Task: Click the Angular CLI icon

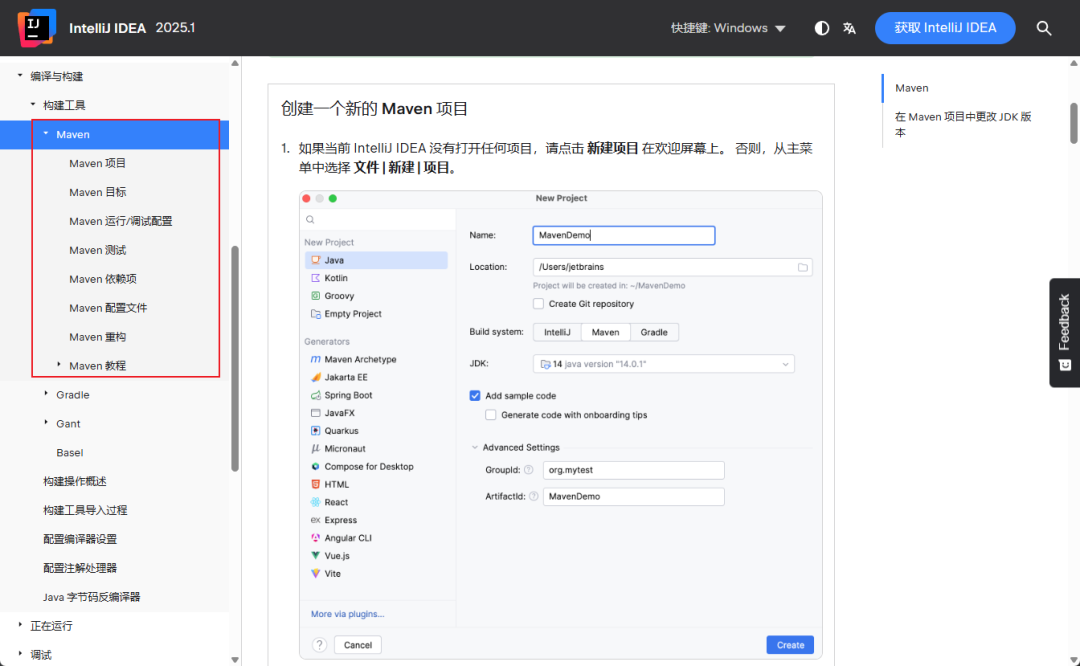Action: click(315, 539)
